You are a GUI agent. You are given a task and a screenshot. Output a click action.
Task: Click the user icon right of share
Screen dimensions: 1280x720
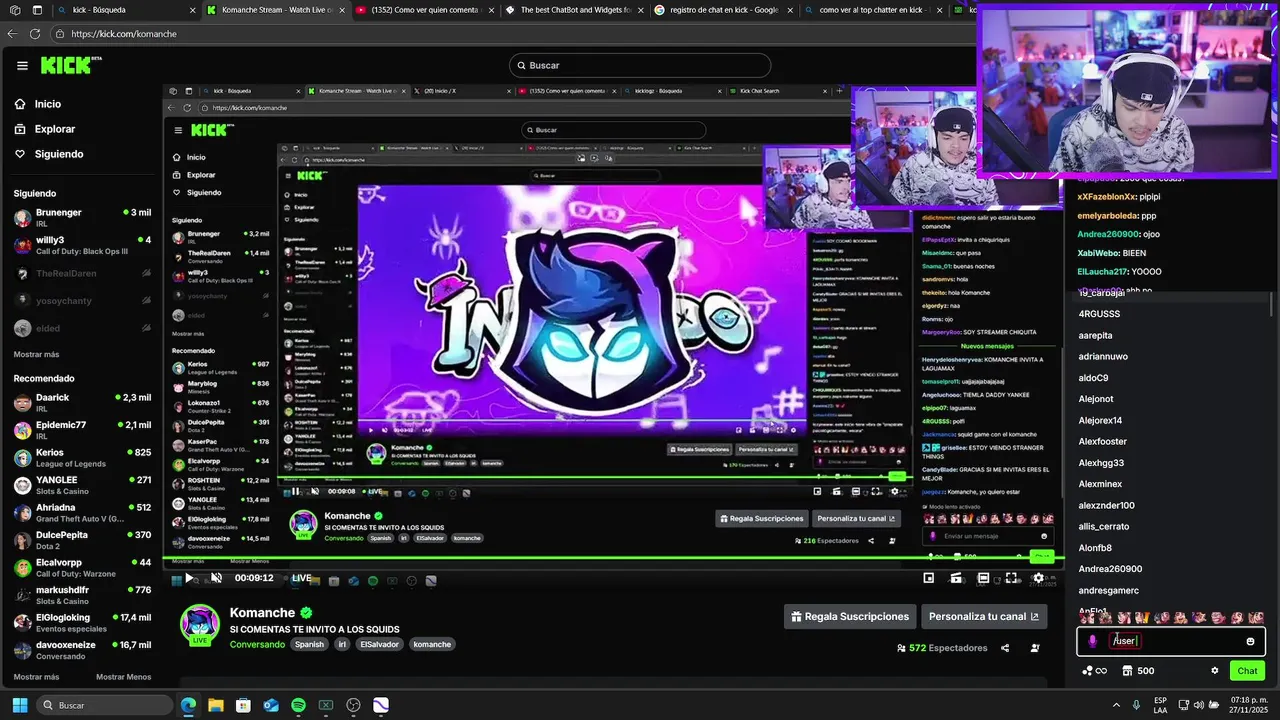[1035, 648]
